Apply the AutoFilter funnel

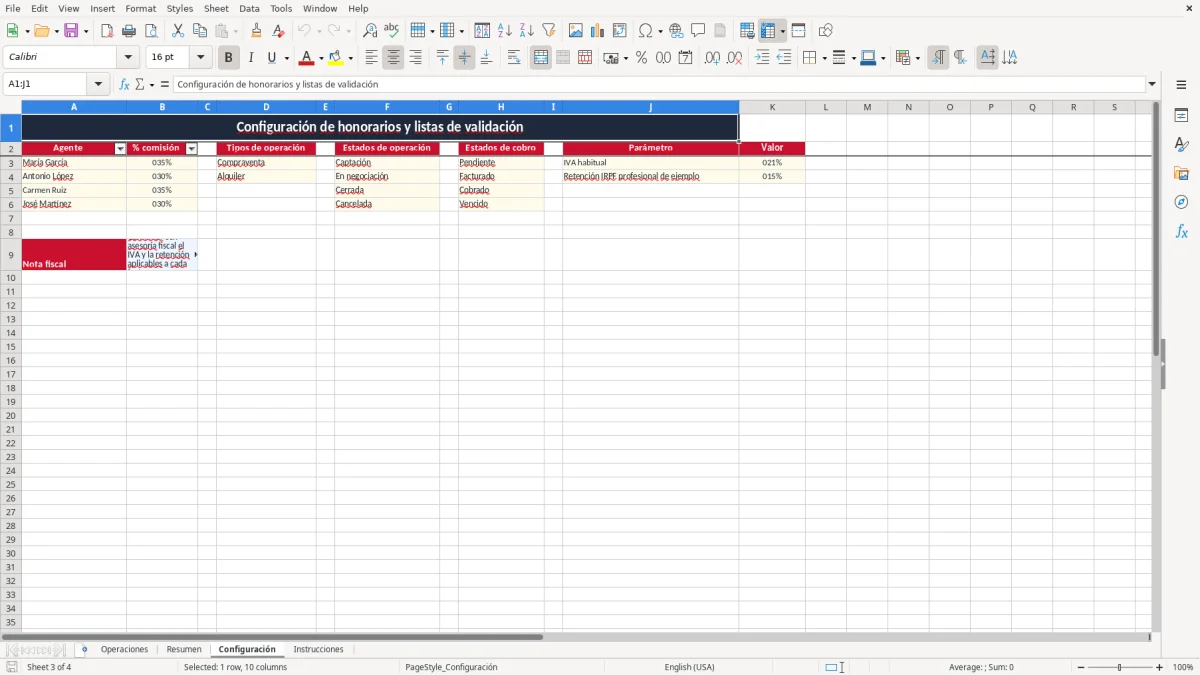[548, 31]
